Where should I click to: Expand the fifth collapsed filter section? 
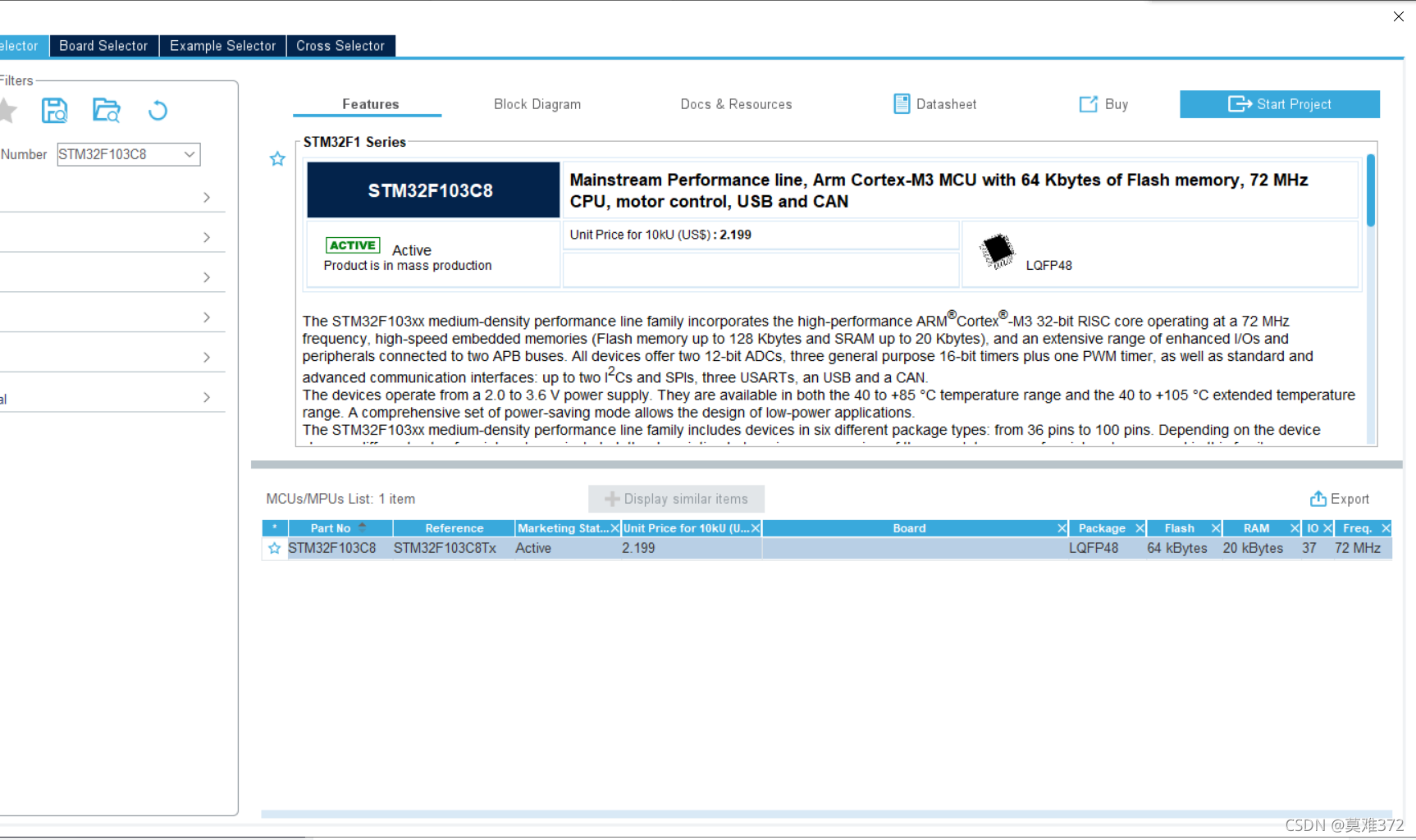[x=207, y=358]
